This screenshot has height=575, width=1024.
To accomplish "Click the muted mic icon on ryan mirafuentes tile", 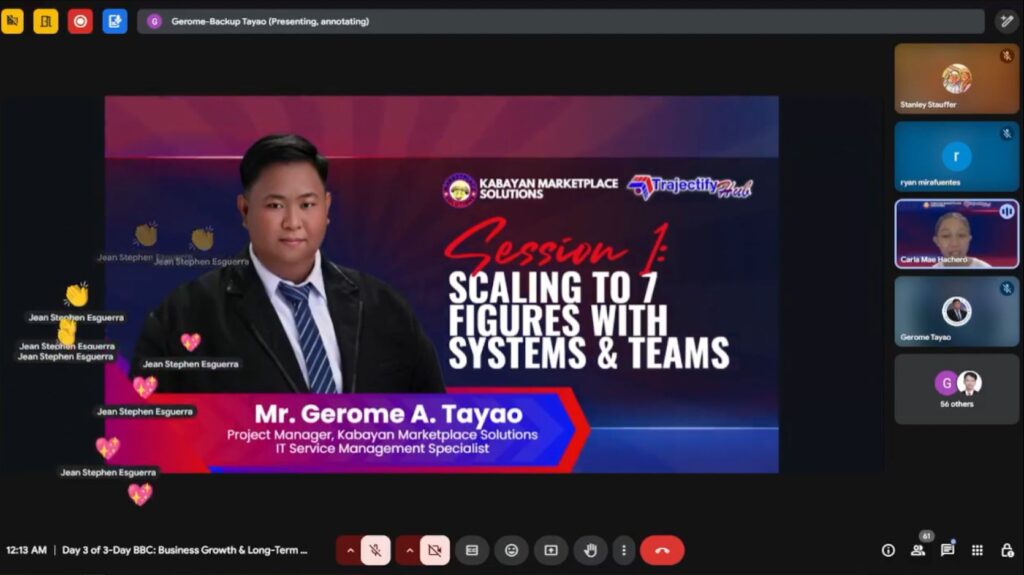I will pos(1007,134).
